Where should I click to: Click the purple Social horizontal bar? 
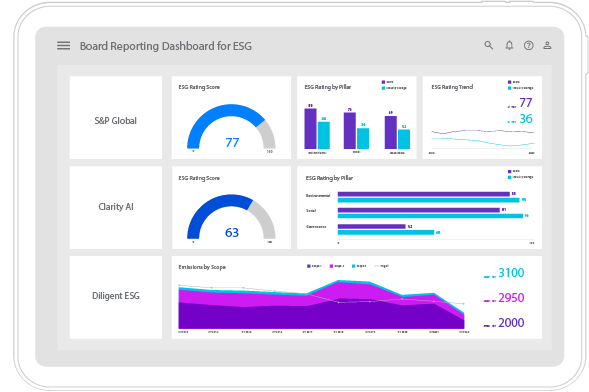(x=418, y=210)
